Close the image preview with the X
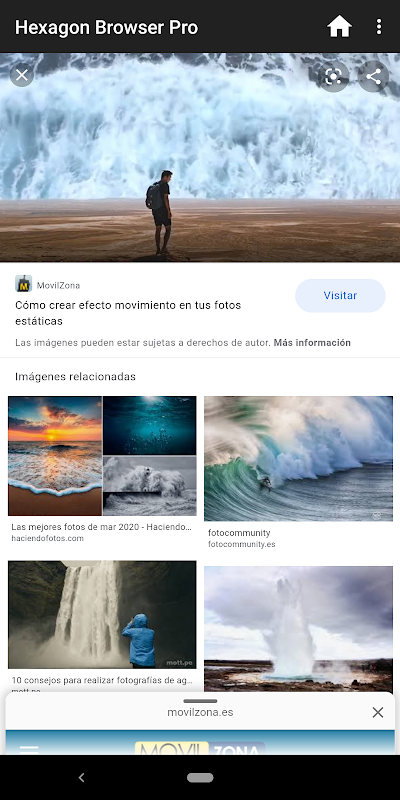Screen dimensions: 400x800 [21, 76]
